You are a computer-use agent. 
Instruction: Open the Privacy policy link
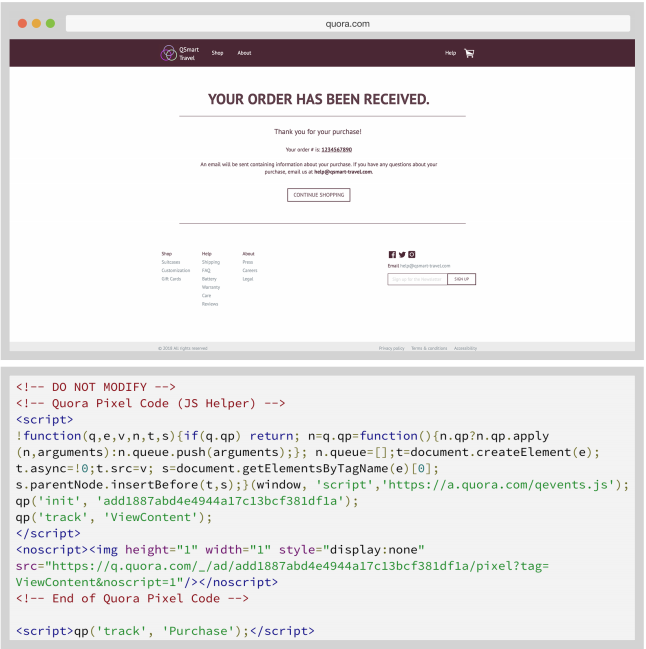click(x=391, y=348)
